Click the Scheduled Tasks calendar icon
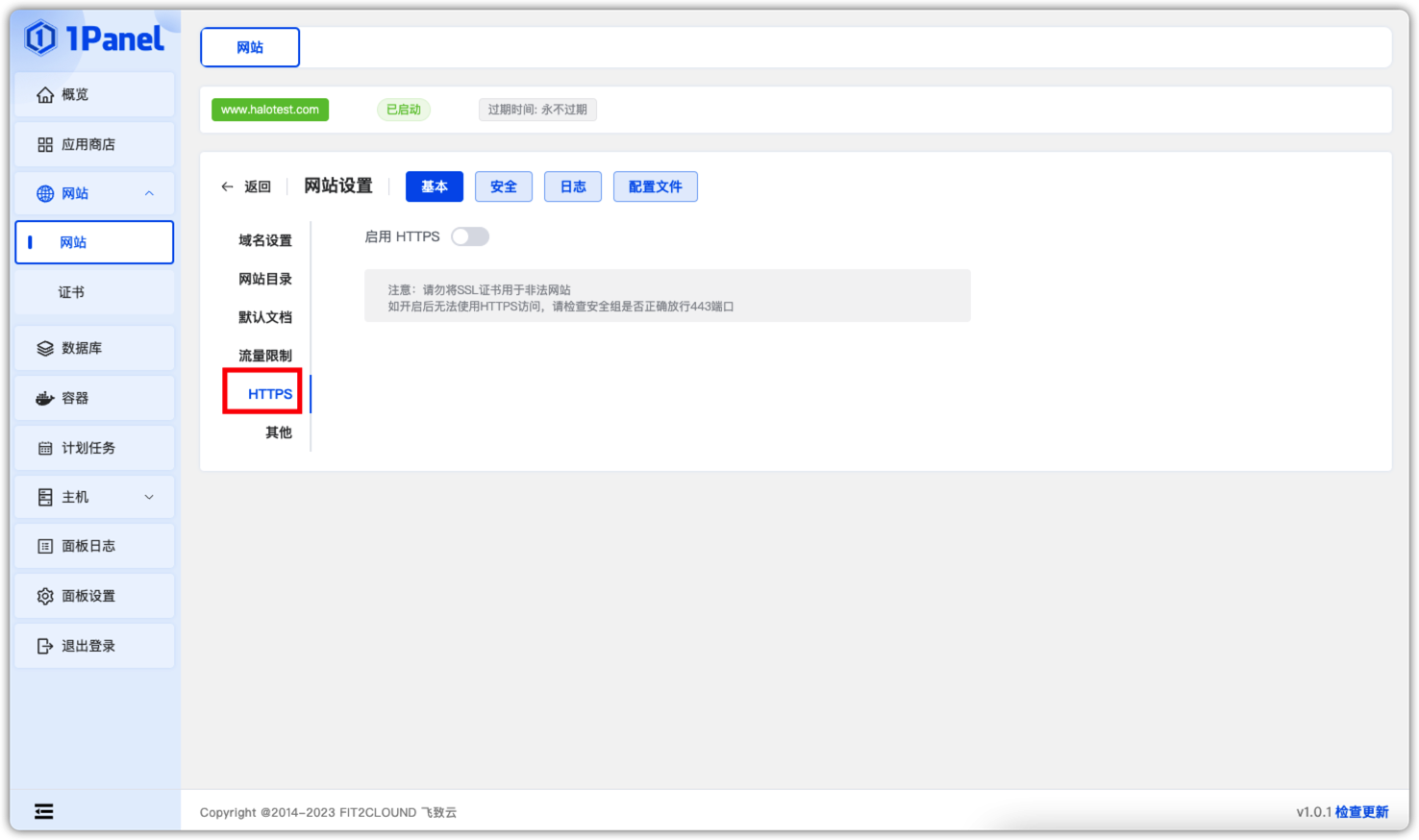 pyautogui.click(x=45, y=449)
